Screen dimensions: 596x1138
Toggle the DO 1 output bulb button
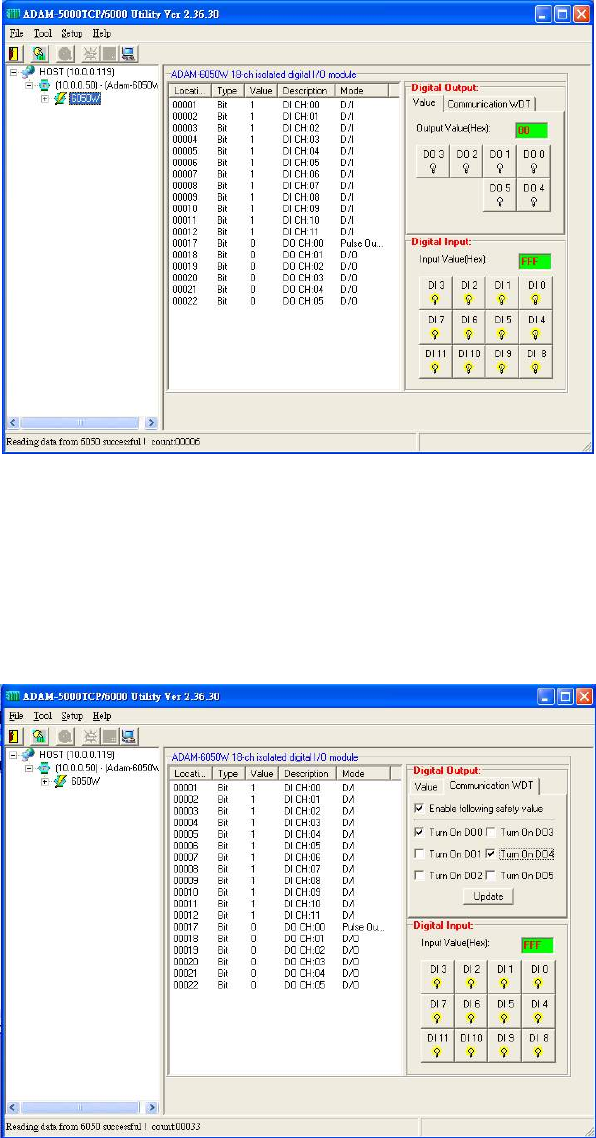500,160
